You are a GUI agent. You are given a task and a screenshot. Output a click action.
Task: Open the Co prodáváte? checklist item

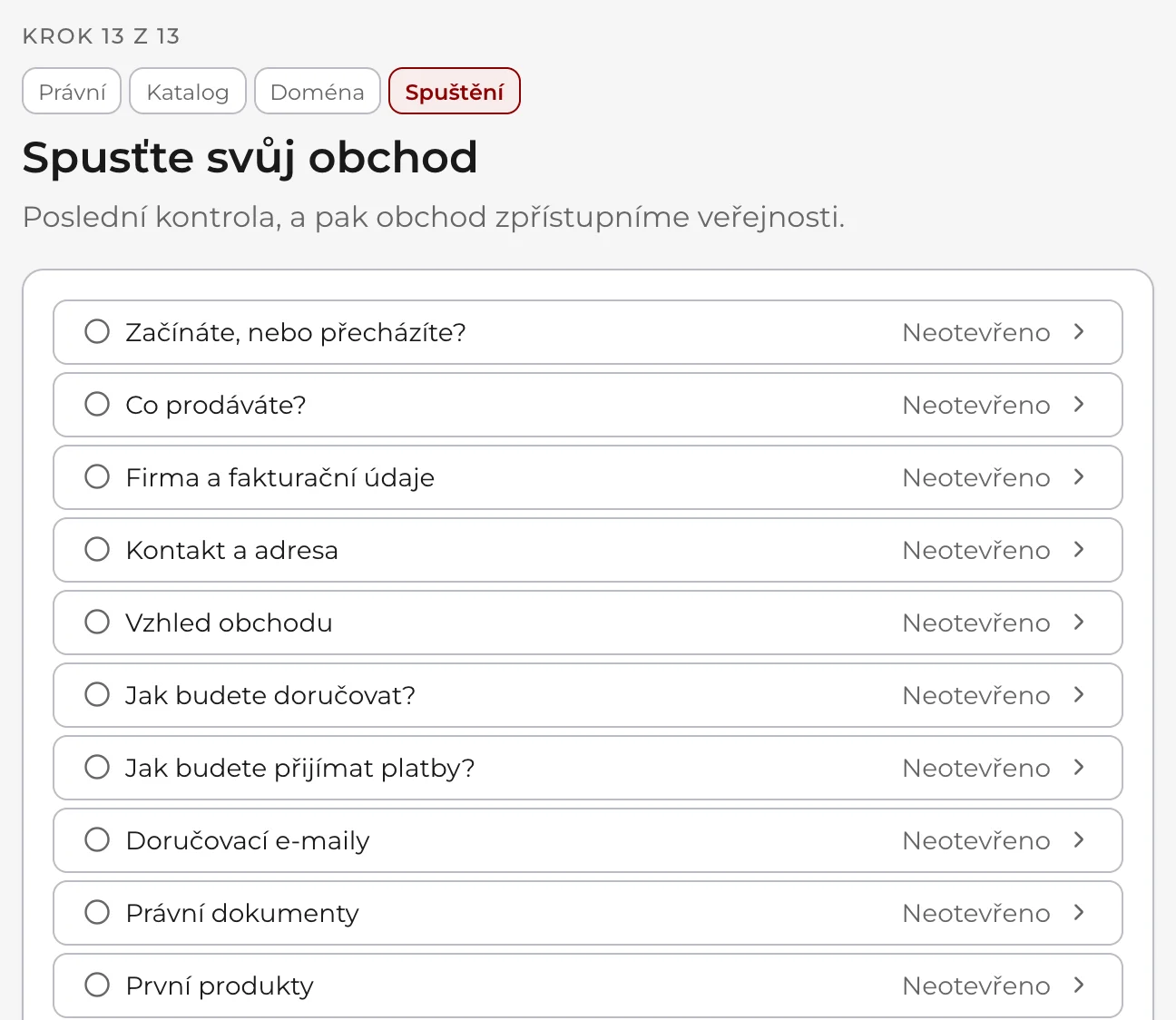[588, 405]
